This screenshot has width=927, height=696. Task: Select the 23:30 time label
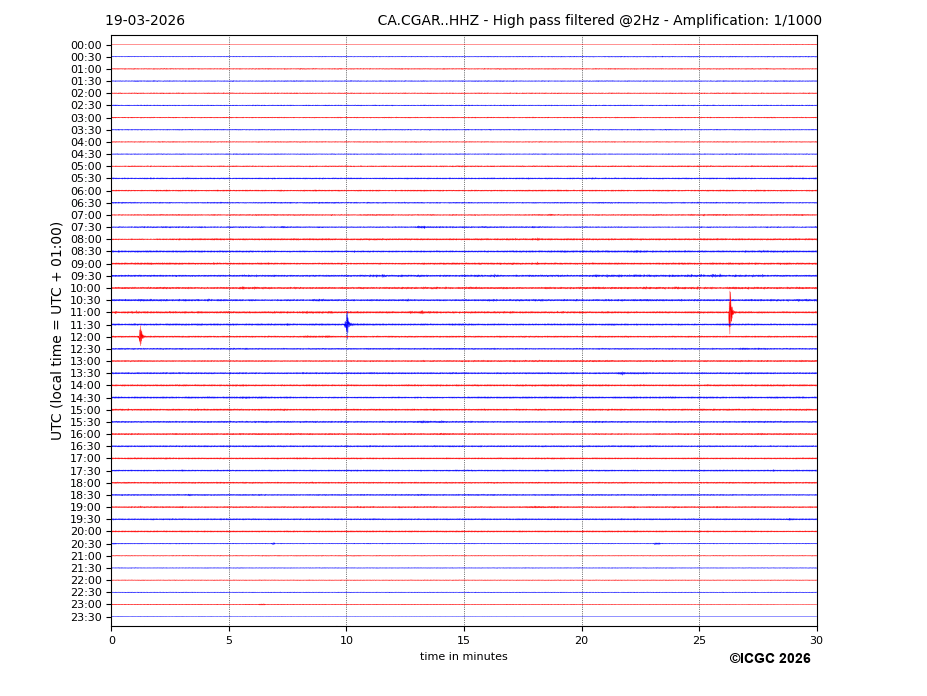pos(86,617)
